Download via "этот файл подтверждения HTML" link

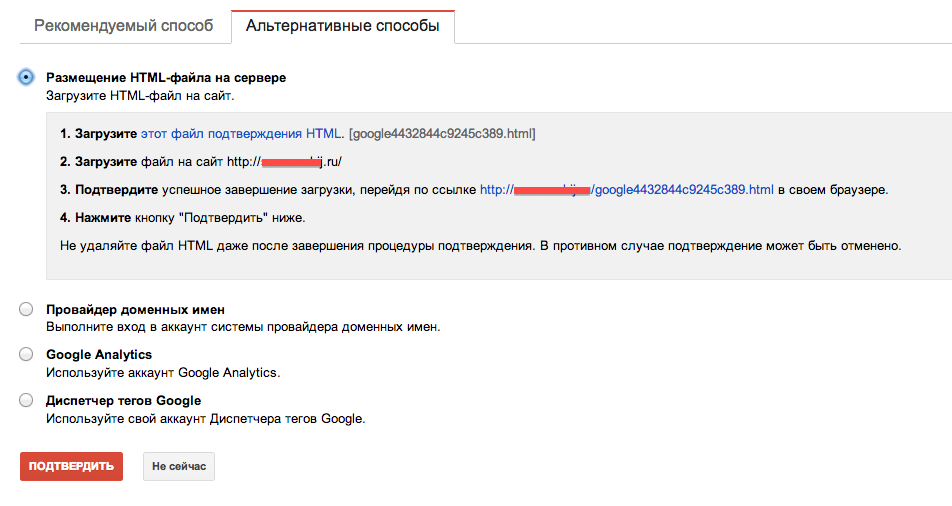[241, 133]
